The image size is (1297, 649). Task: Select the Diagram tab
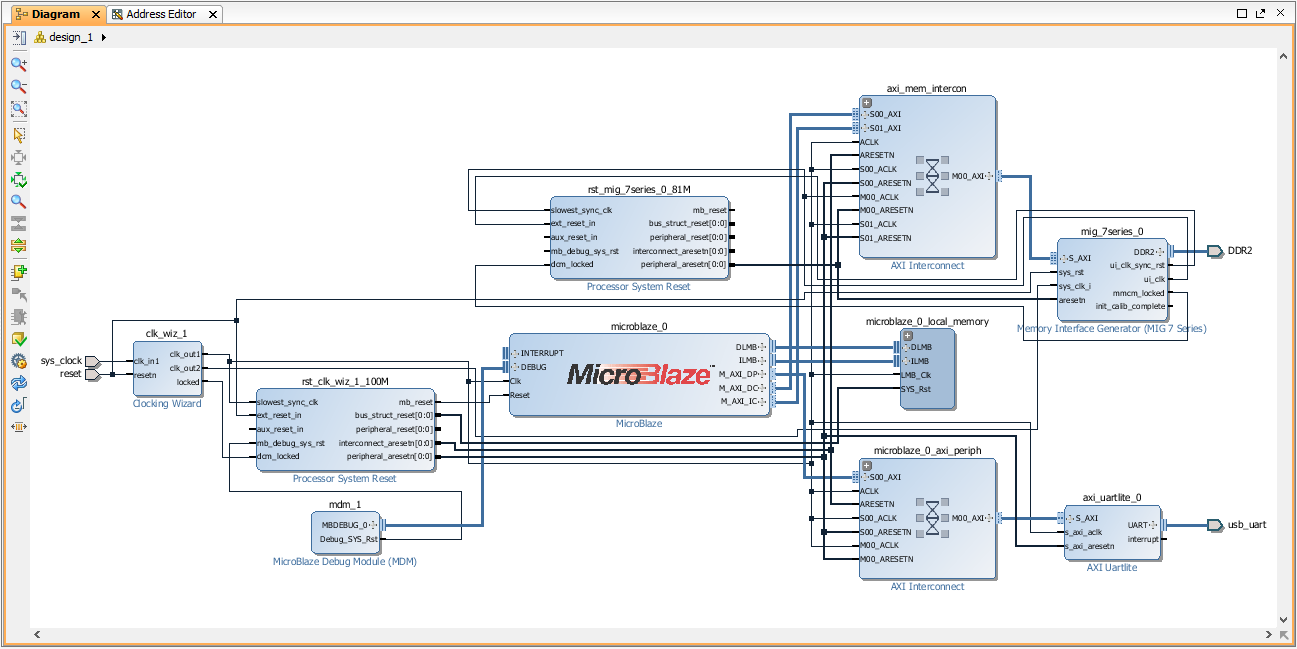(x=56, y=14)
